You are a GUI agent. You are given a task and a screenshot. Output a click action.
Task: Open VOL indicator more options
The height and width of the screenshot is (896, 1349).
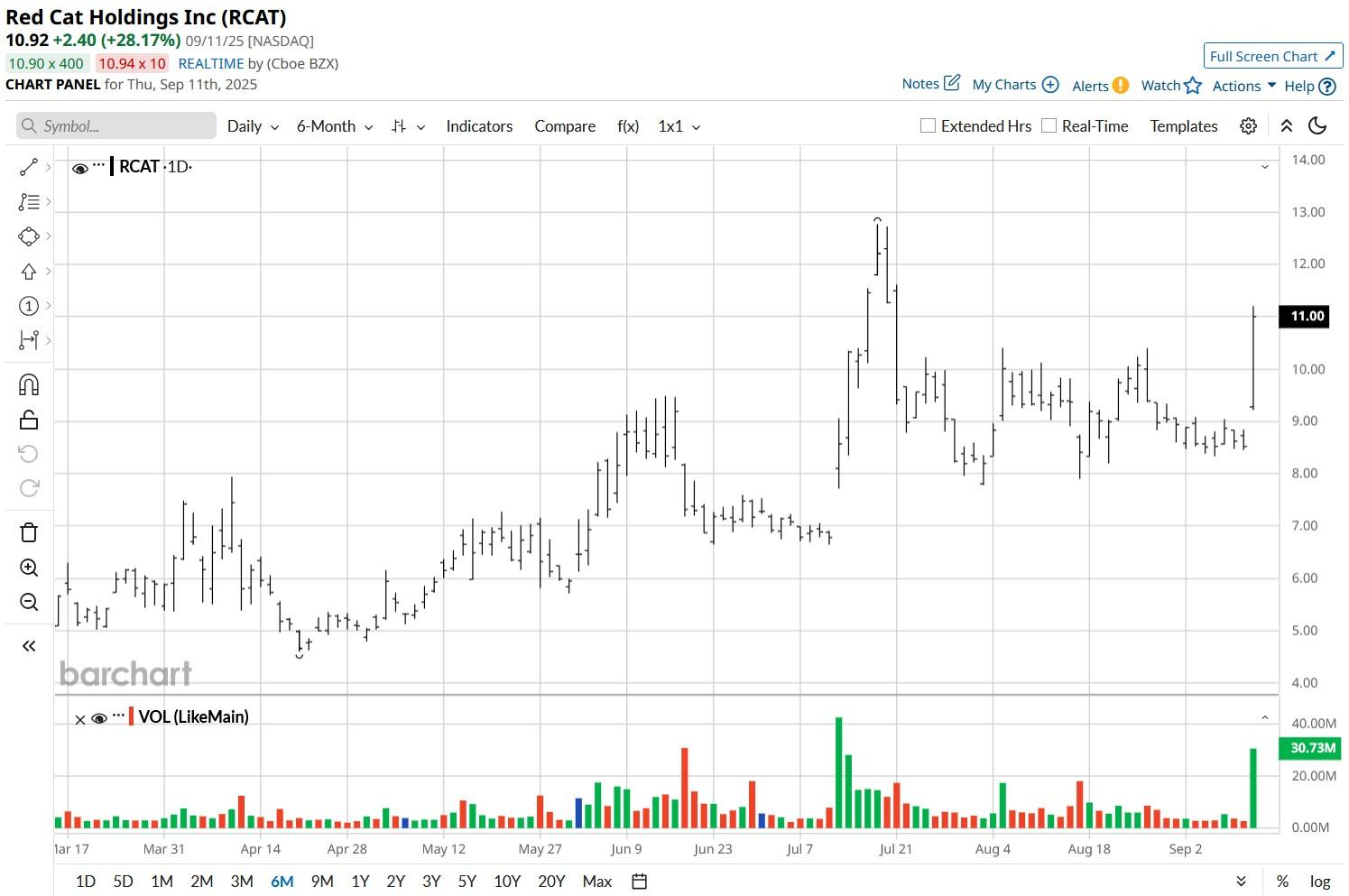118,716
